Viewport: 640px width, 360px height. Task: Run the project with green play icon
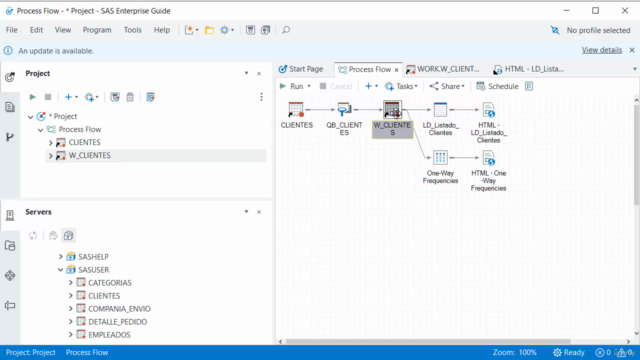[x=33, y=97]
